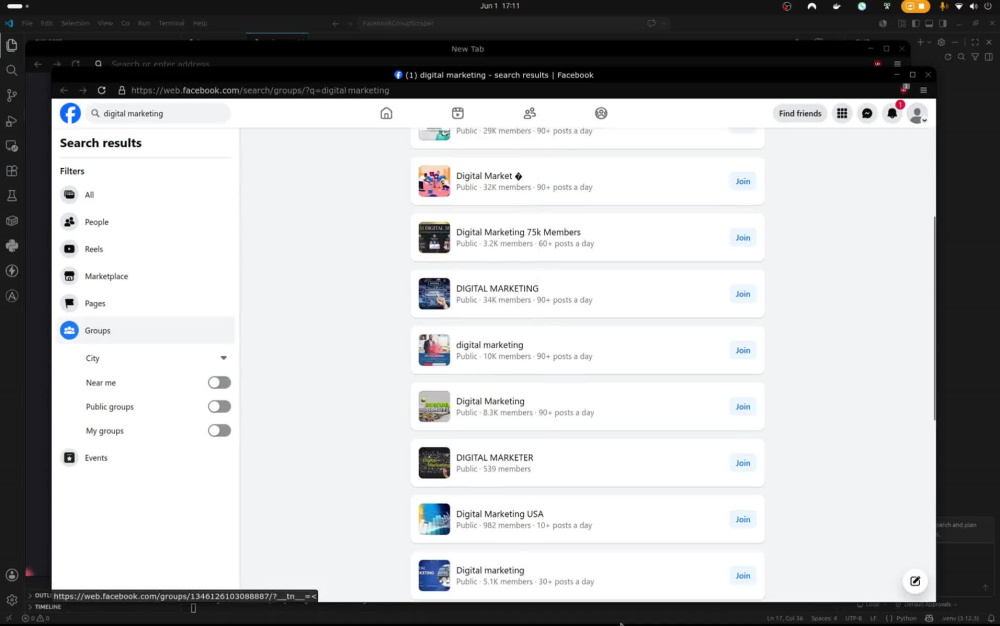1000x626 pixels.
Task: Click the Facebook window URL address bar
Action: tap(260, 91)
